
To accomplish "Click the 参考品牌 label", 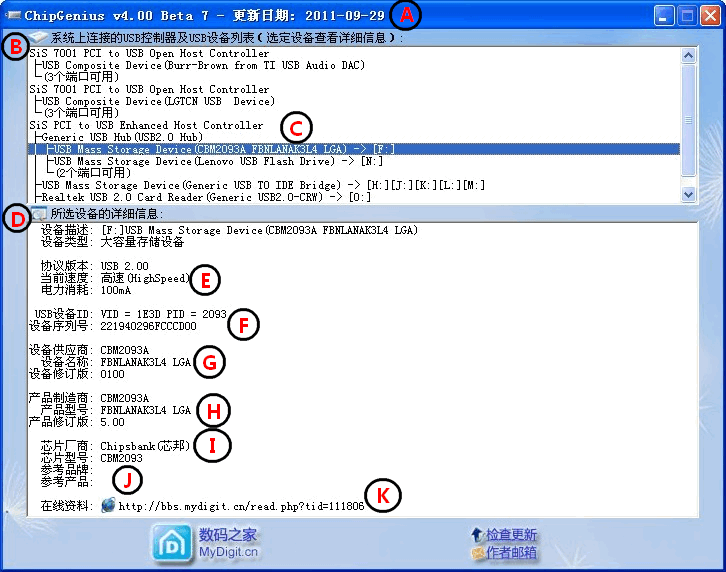I will [x=67, y=470].
